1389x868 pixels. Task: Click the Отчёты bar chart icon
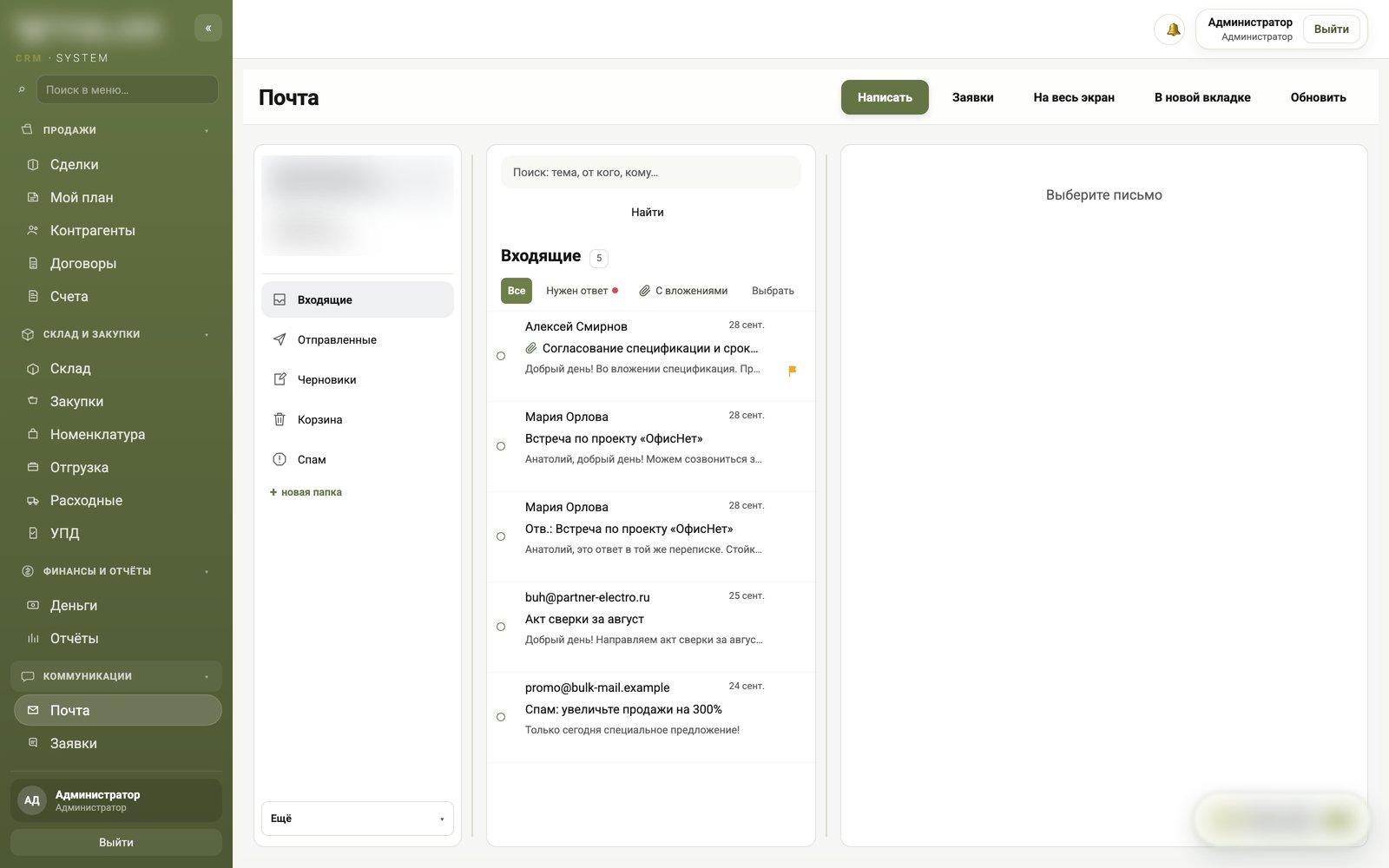click(33, 638)
